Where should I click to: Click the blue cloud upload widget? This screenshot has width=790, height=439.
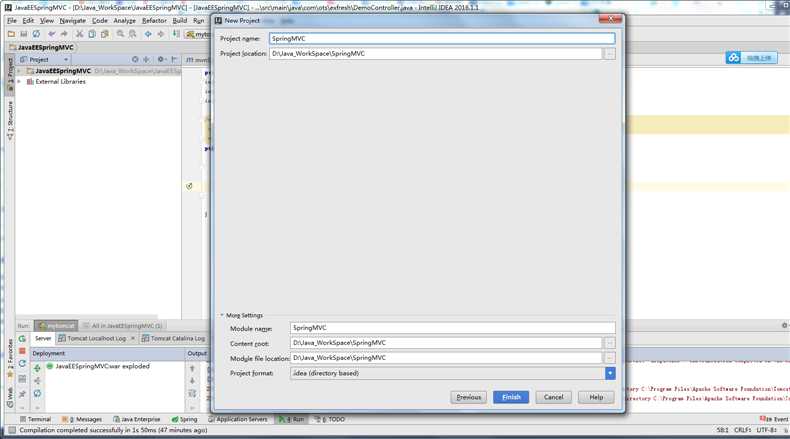click(x=751, y=58)
